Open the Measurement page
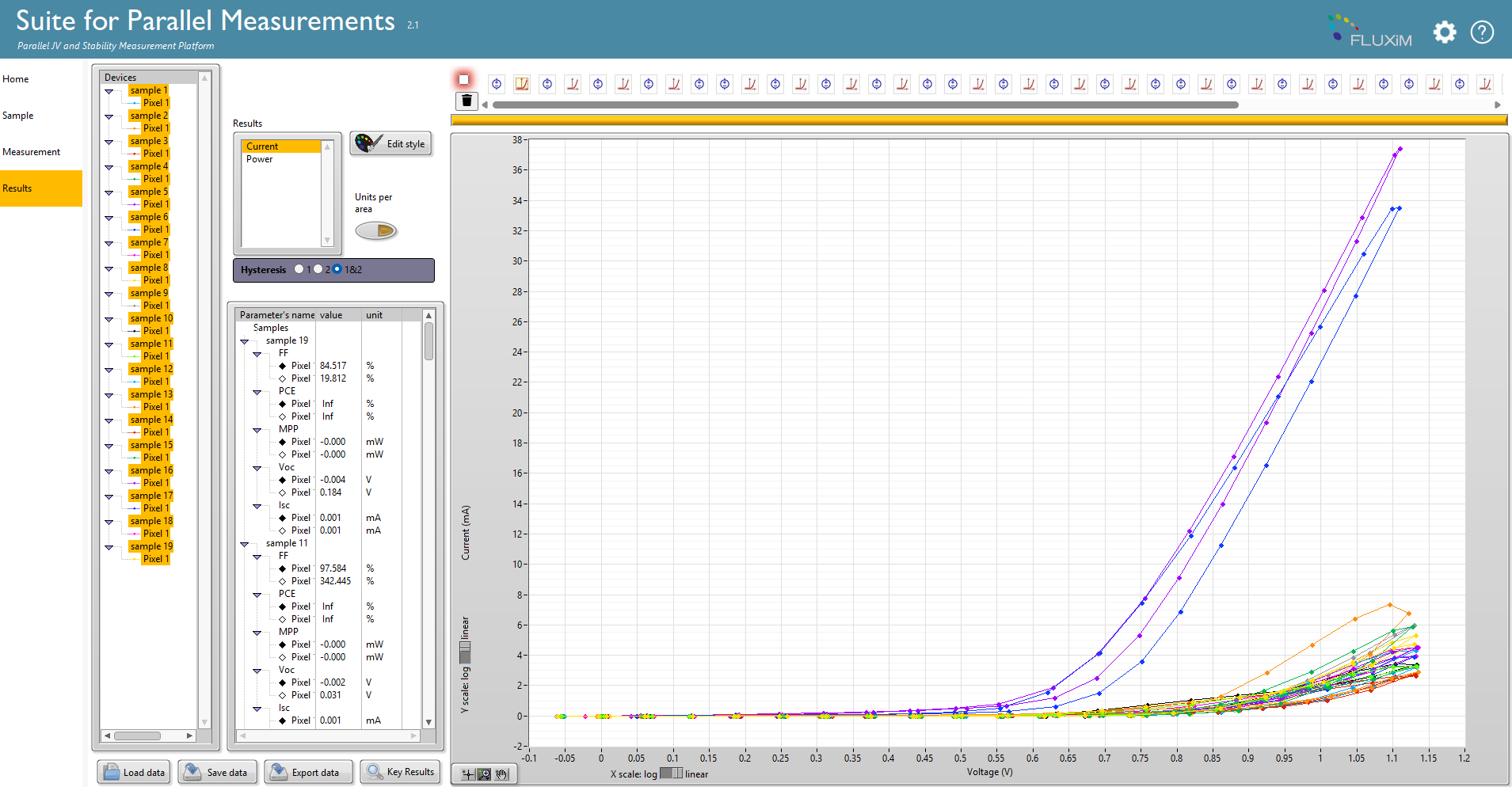This screenshot has height=787, width=1512. click(x=41, y=152)
